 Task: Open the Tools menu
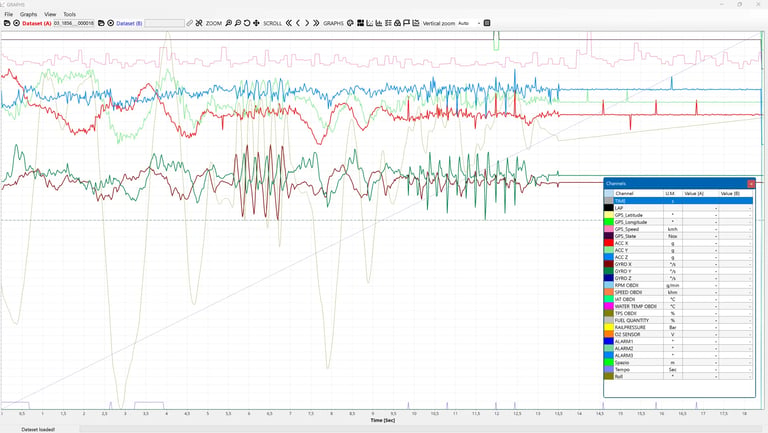(x=70, y=14)
